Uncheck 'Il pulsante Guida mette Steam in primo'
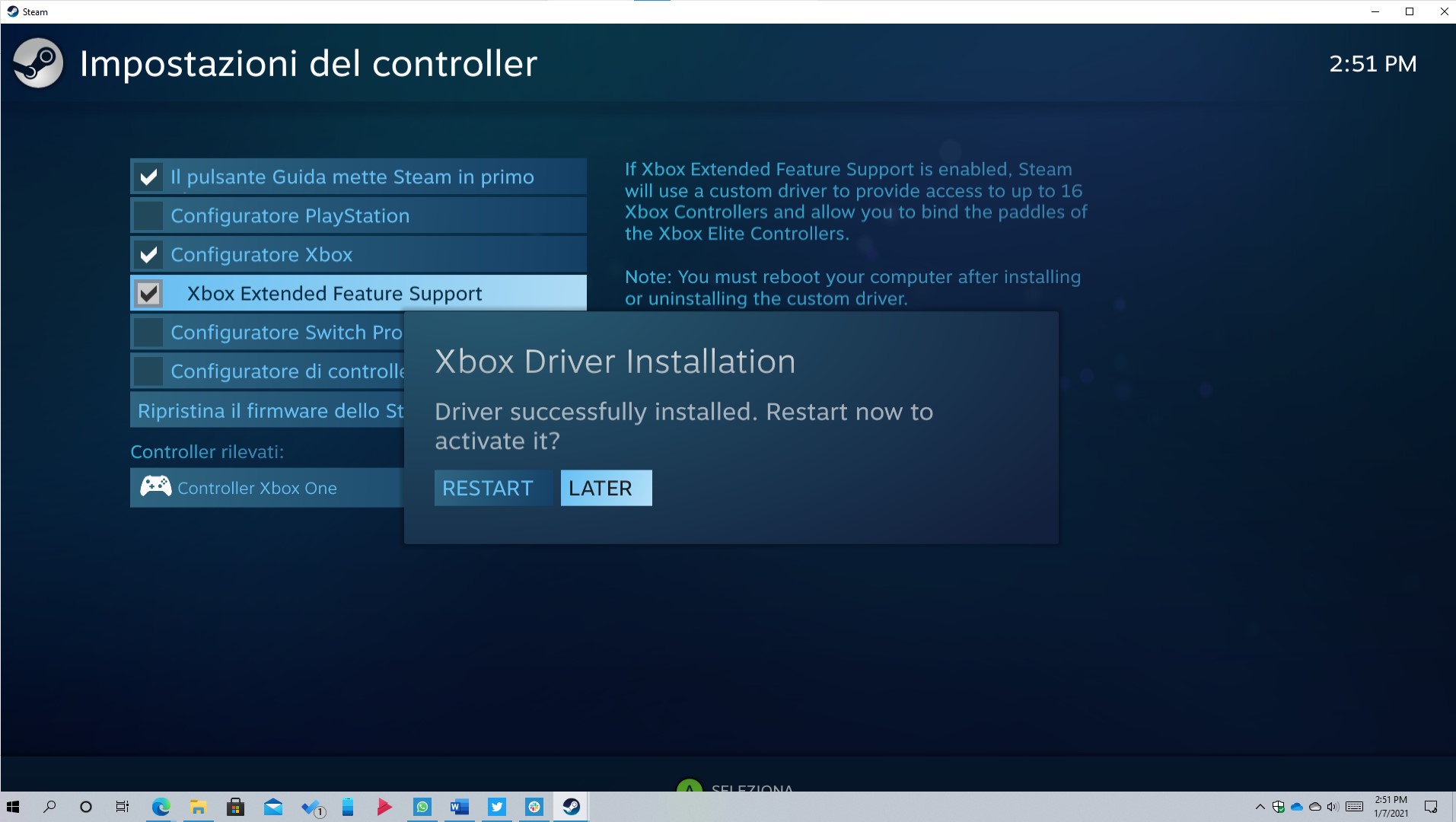This screenshot has height=822, width=1456. pyautogui.click(x=148, y=177)
